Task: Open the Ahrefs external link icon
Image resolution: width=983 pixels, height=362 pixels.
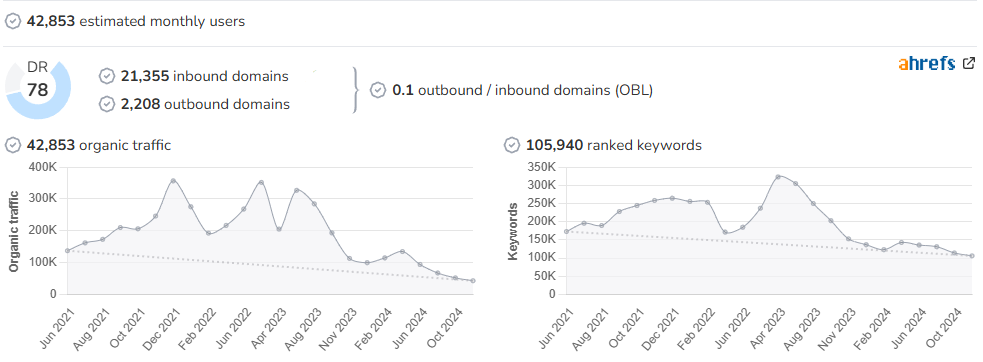Action: [969, 63]
